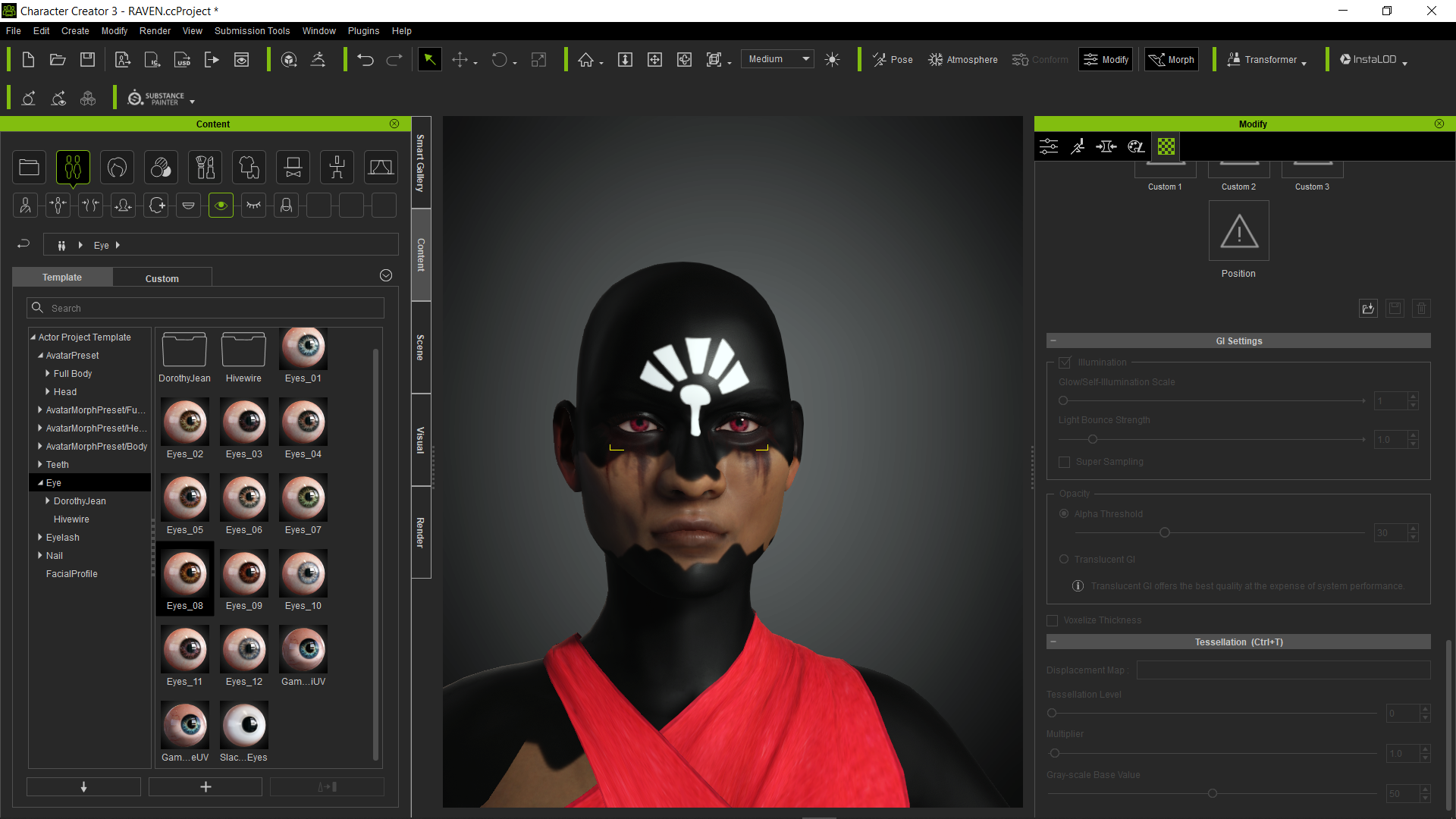Click the Modify toolbar button
1456x819 pixels.
(x=1106, y=60)
